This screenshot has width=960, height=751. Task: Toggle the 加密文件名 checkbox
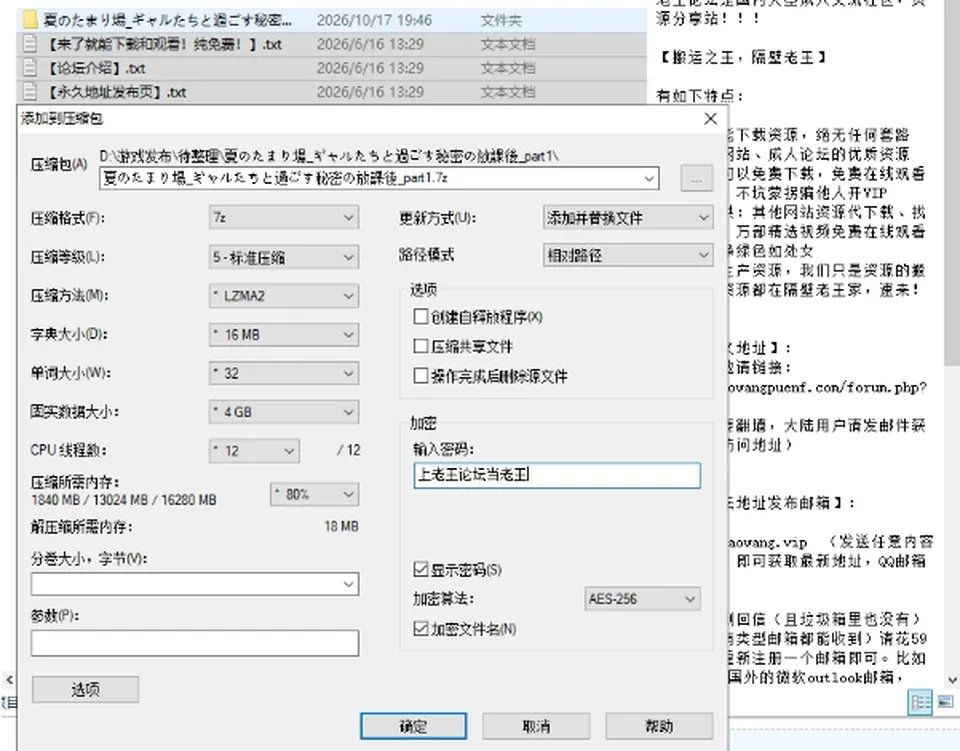(x=421, y=629)
